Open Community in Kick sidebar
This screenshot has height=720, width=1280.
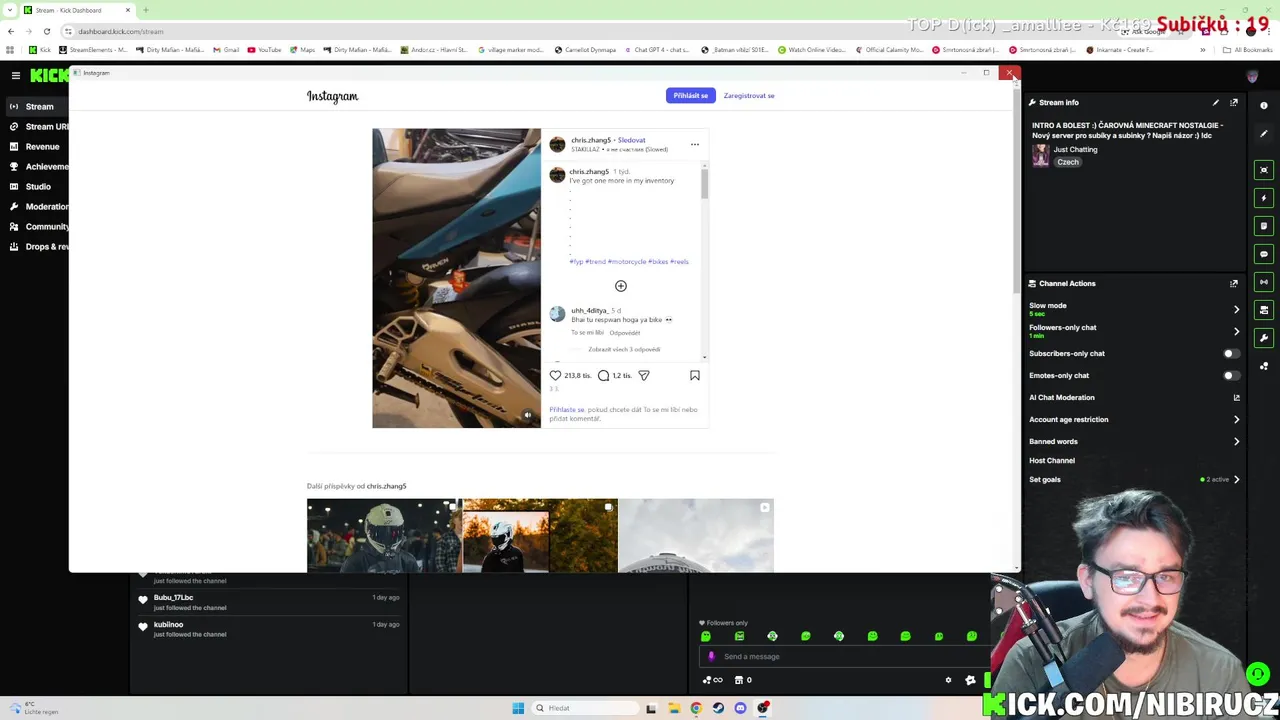click(38, 226)
